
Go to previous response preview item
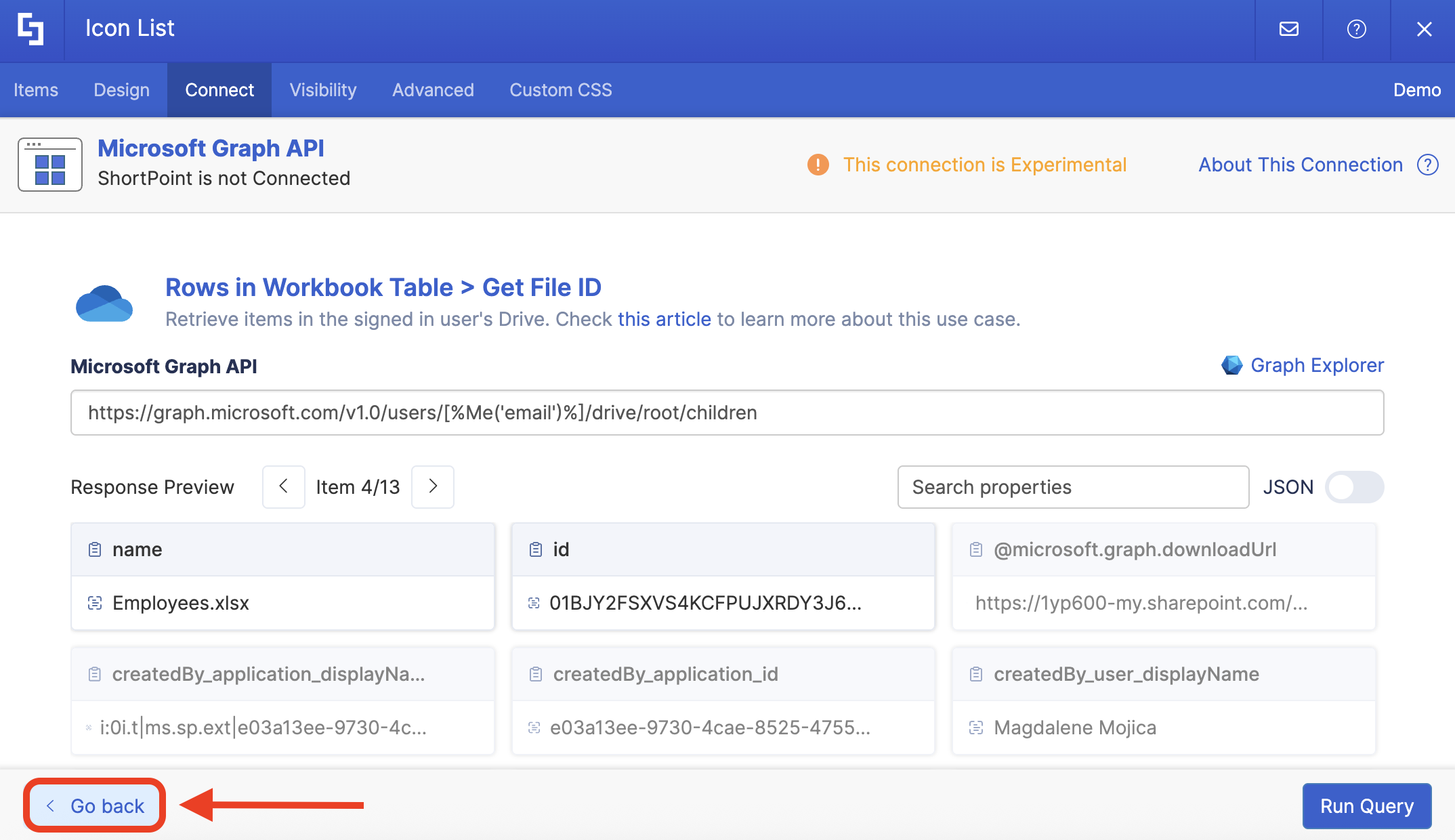[x=284, y=486]
